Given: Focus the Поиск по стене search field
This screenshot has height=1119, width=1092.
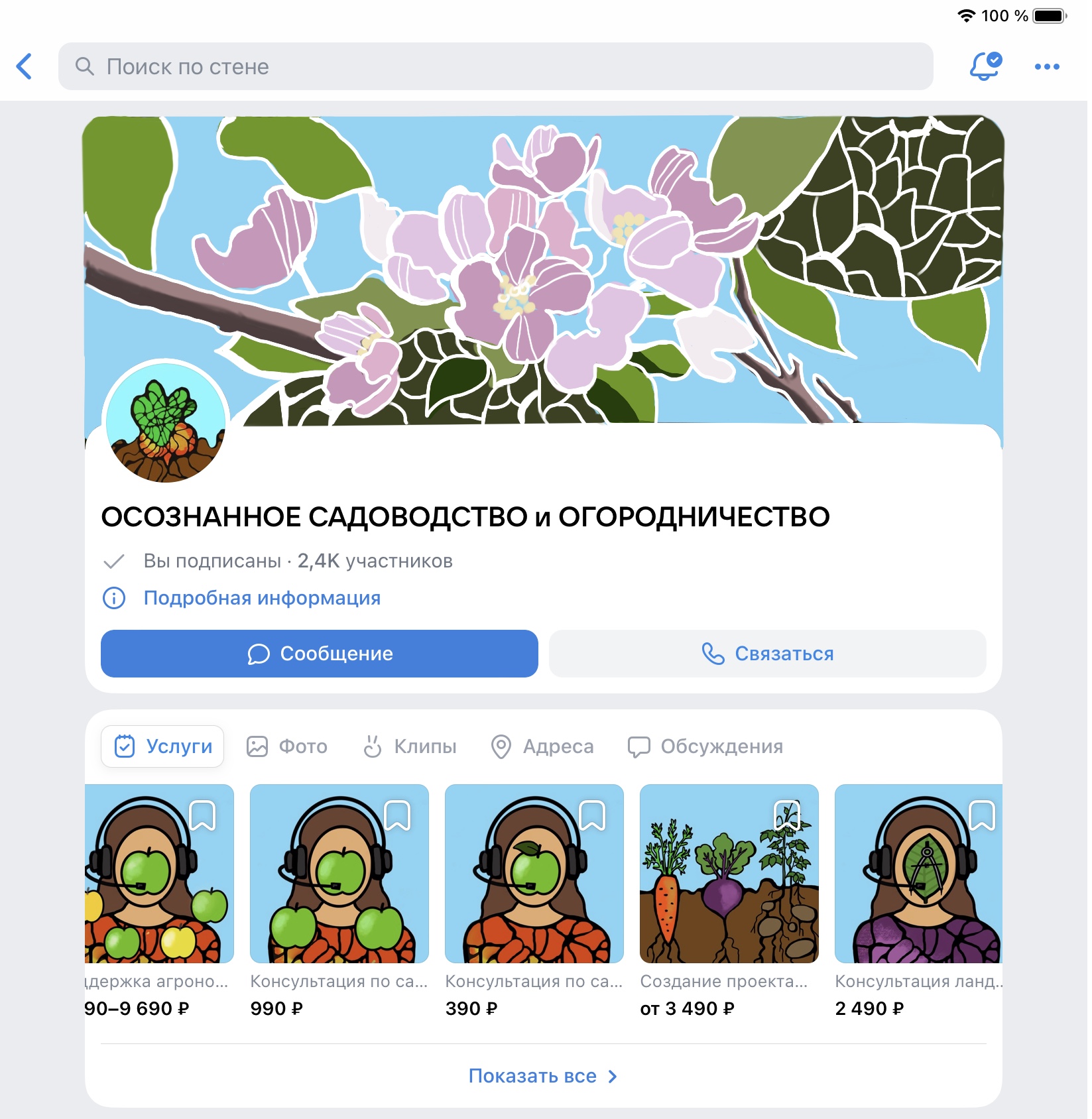Looking at the screenshot, I should 496,66.
